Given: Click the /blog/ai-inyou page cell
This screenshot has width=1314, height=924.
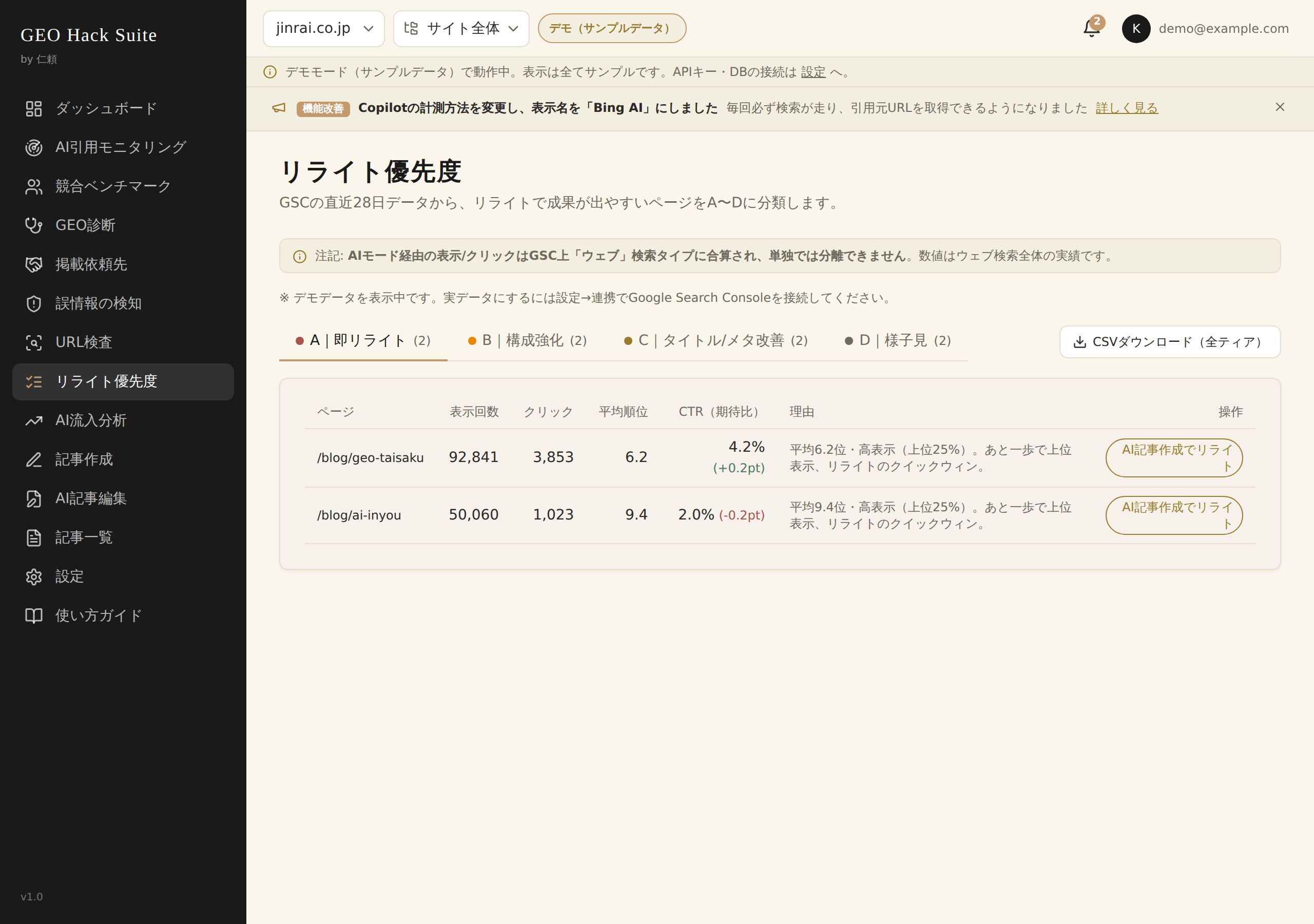Looking at the screenshot, I should [359, 515].
